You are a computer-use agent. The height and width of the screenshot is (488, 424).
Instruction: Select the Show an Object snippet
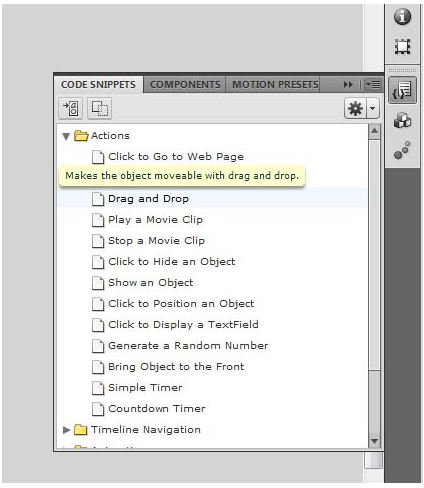click(x=151, y=283)
